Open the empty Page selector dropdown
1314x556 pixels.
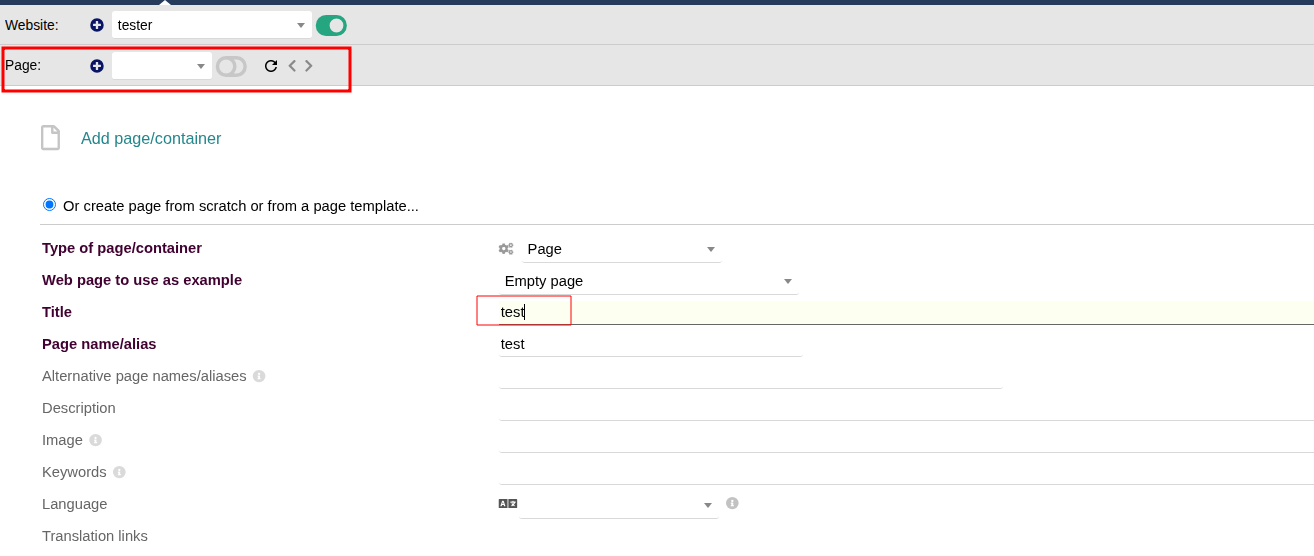pos(162,66)
